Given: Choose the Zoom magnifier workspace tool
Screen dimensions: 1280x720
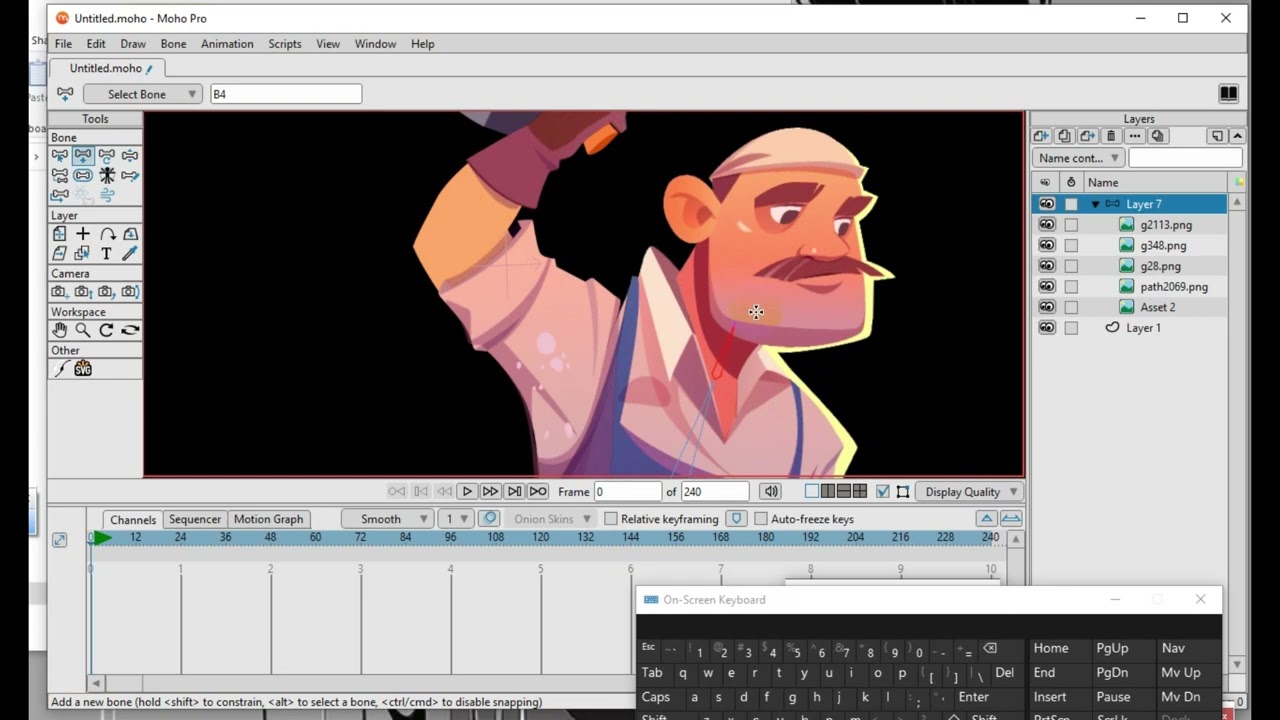Looking at the screenshot, I should (x=83, y=330).
